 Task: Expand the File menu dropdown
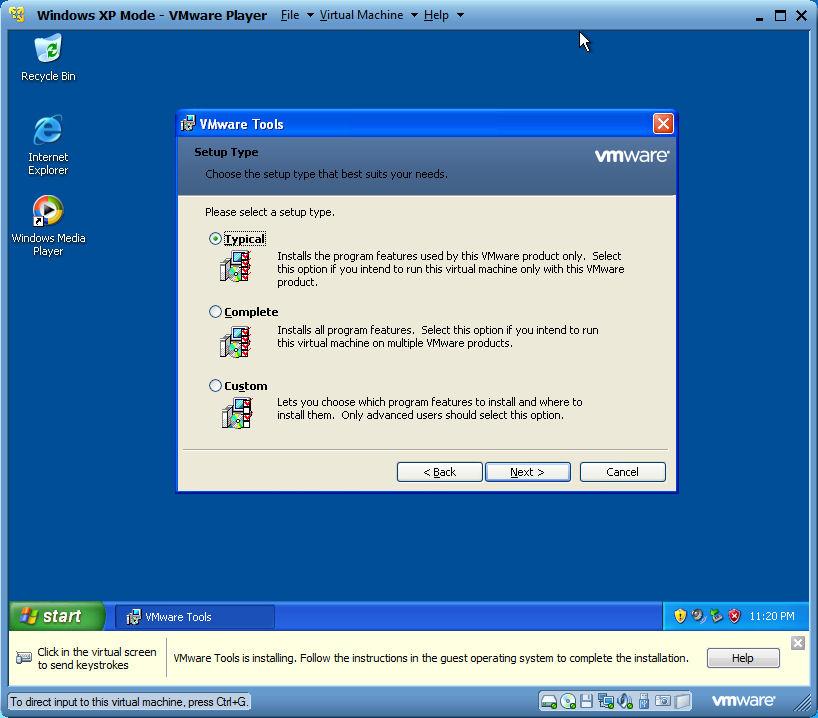(x=296, y=15)
